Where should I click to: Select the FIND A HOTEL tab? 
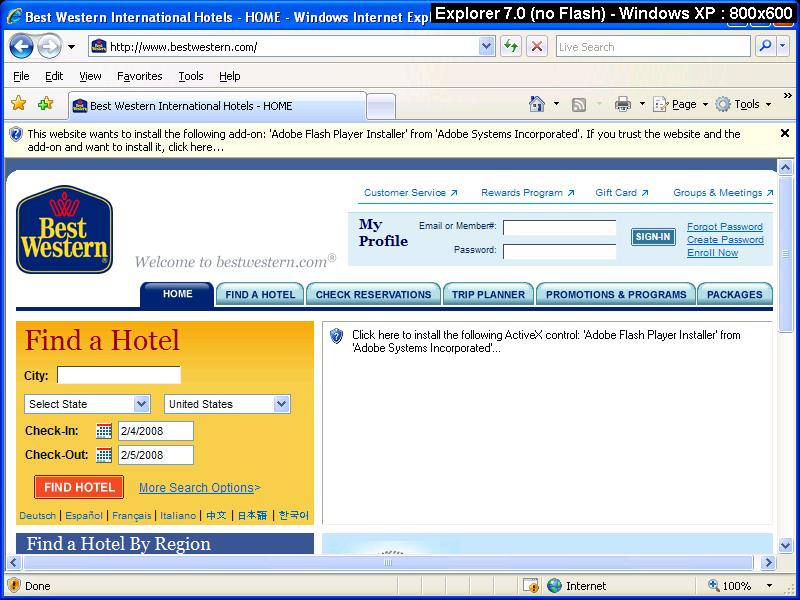click(260, 294)
